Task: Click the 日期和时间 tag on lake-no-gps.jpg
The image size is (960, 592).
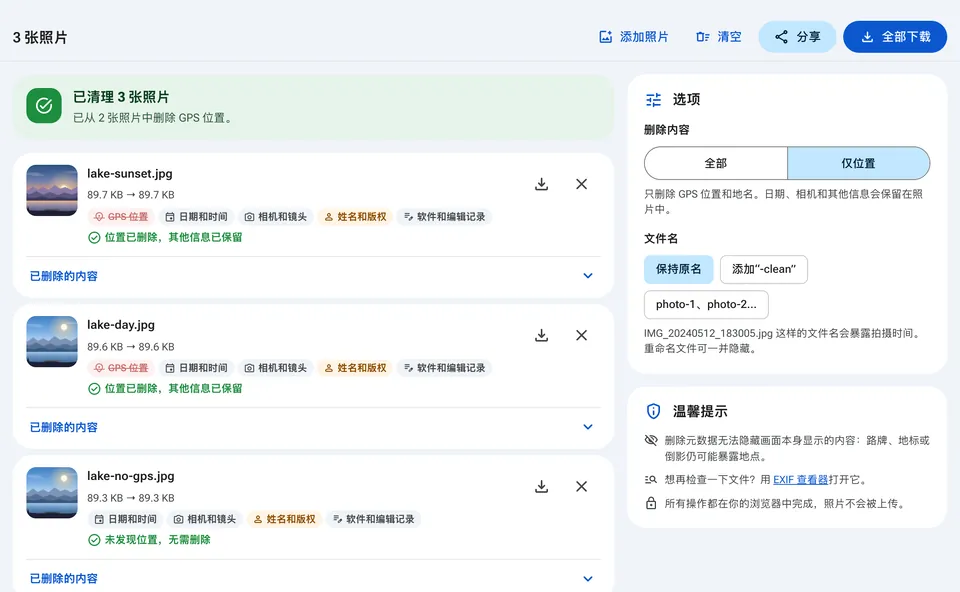Action: (x=126, y=519)
